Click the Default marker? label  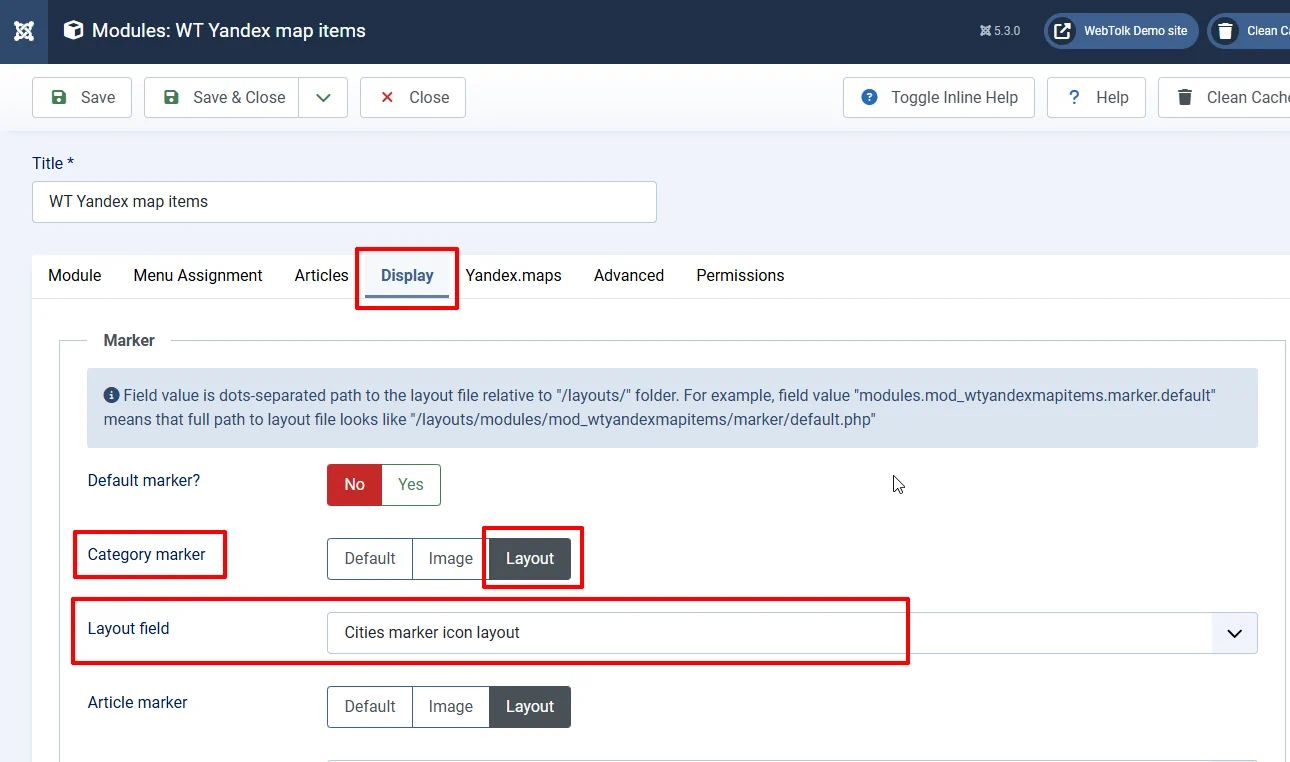pyautogui.click(x=144, y=480)
